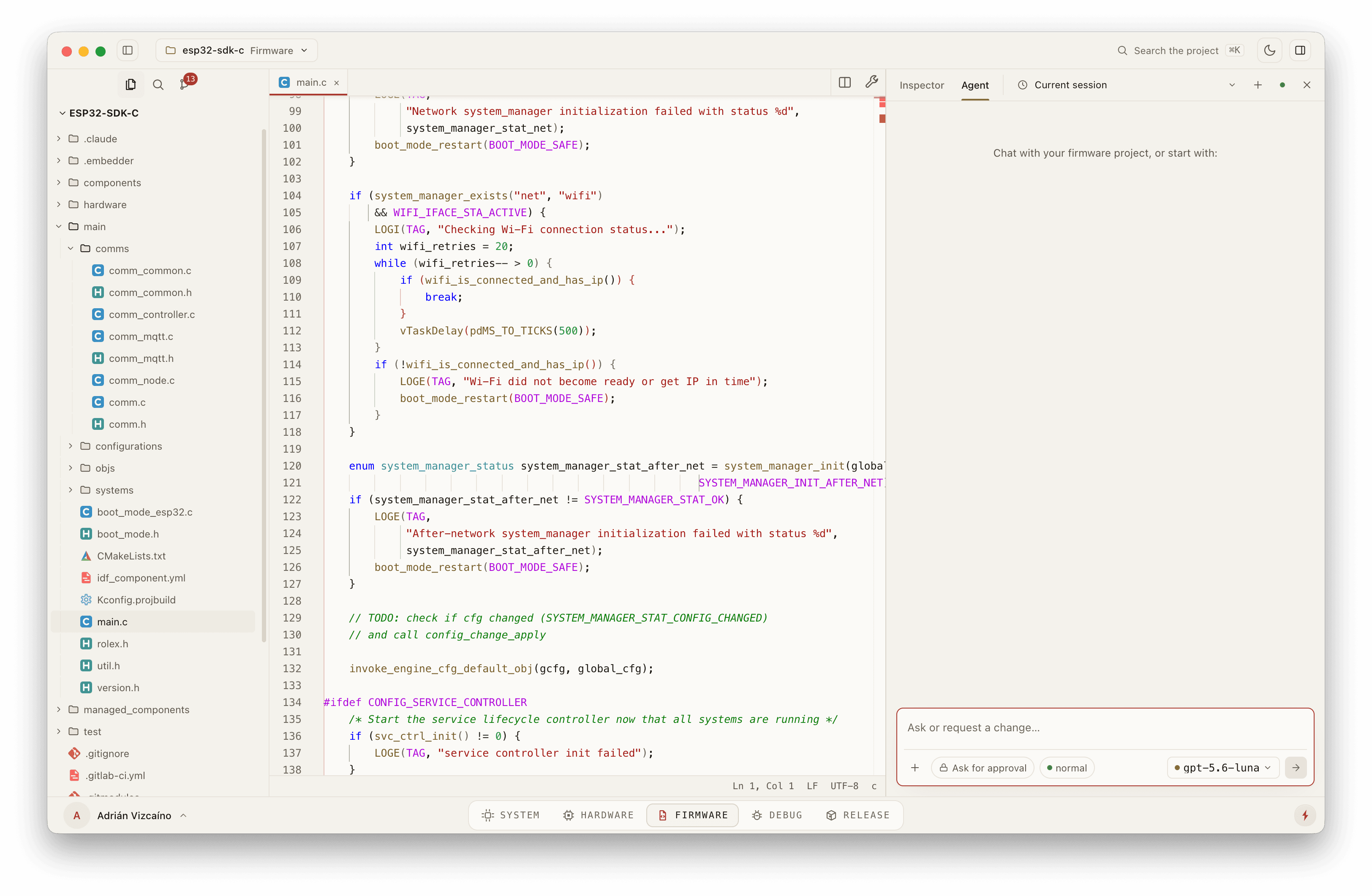Split the editor view
Viewport: 1372px width, 896px height.
[844, 82]
